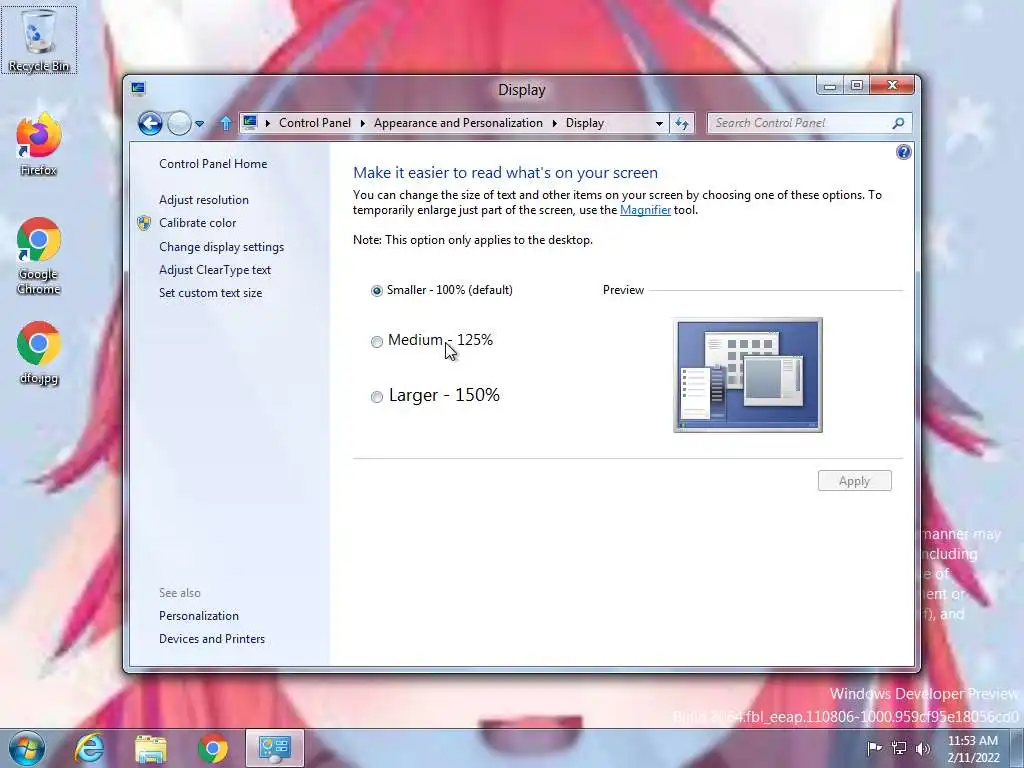Click the Display window title bar icon

click(x=138, y=89)
